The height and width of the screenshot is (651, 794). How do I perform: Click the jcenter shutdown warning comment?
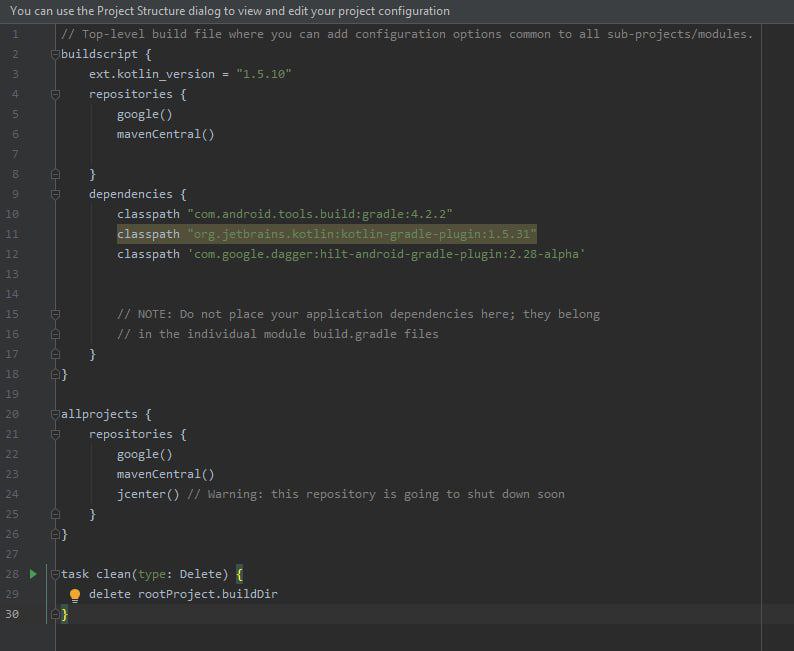[376, 494]
